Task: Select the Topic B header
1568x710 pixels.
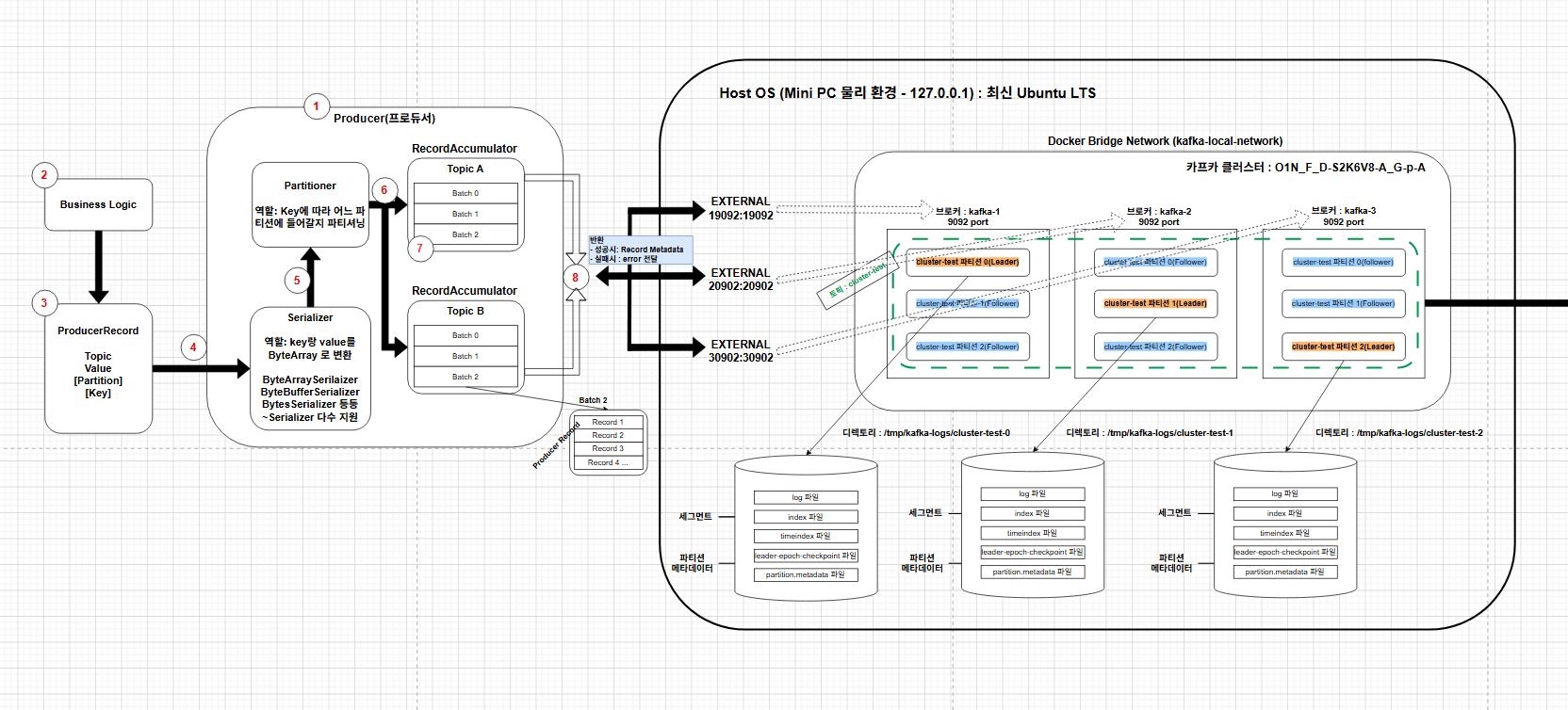Action: point(465,311)
